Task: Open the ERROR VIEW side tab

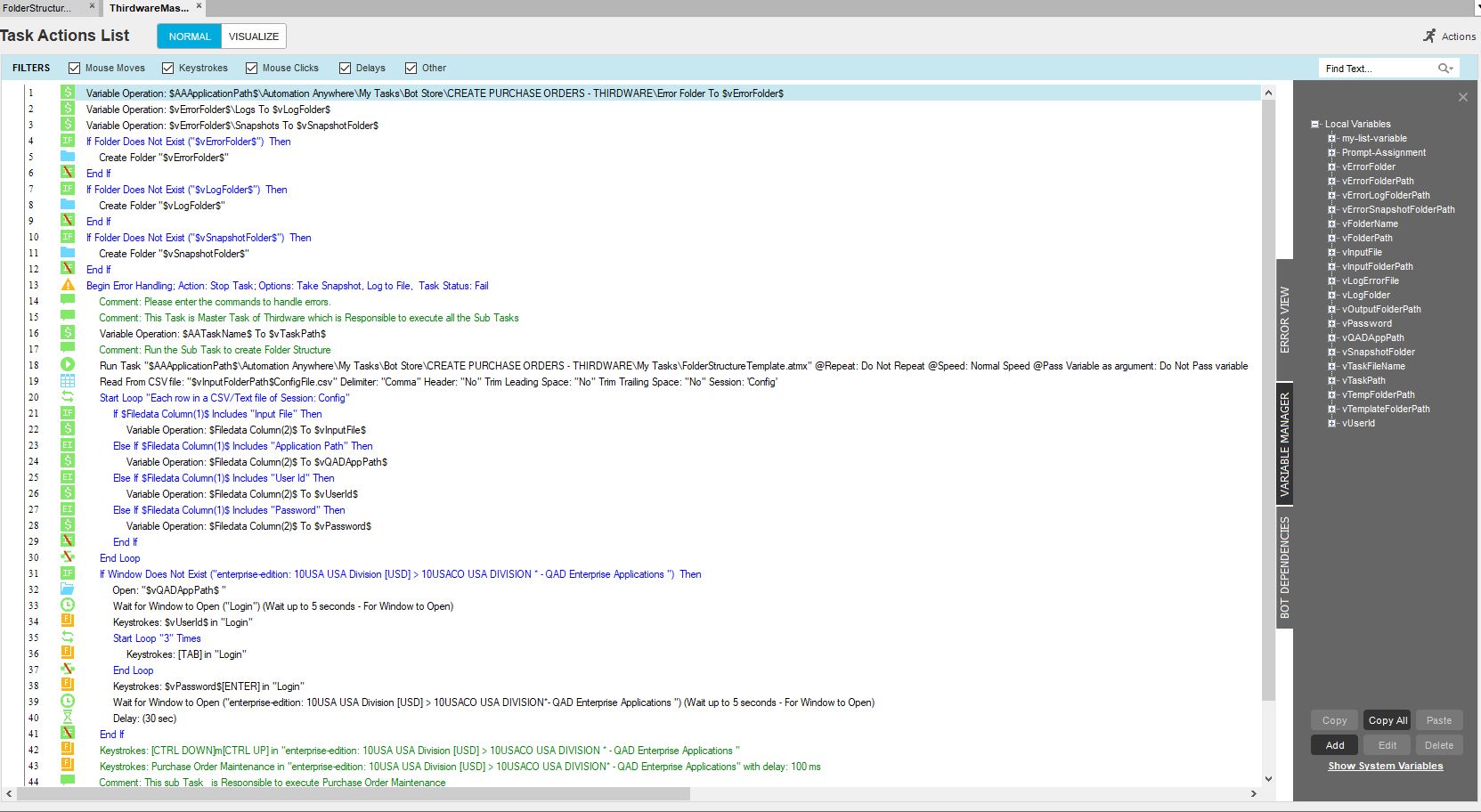Action: point(1284,320)
